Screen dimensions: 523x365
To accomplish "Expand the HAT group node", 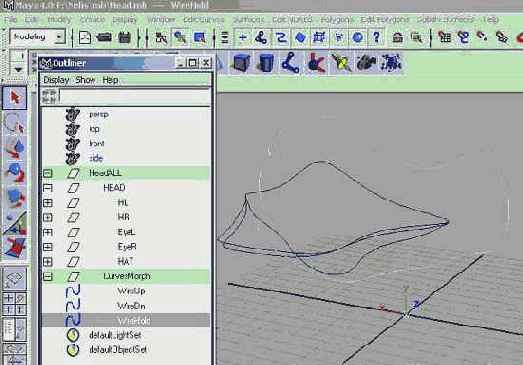I will point(48,262).
